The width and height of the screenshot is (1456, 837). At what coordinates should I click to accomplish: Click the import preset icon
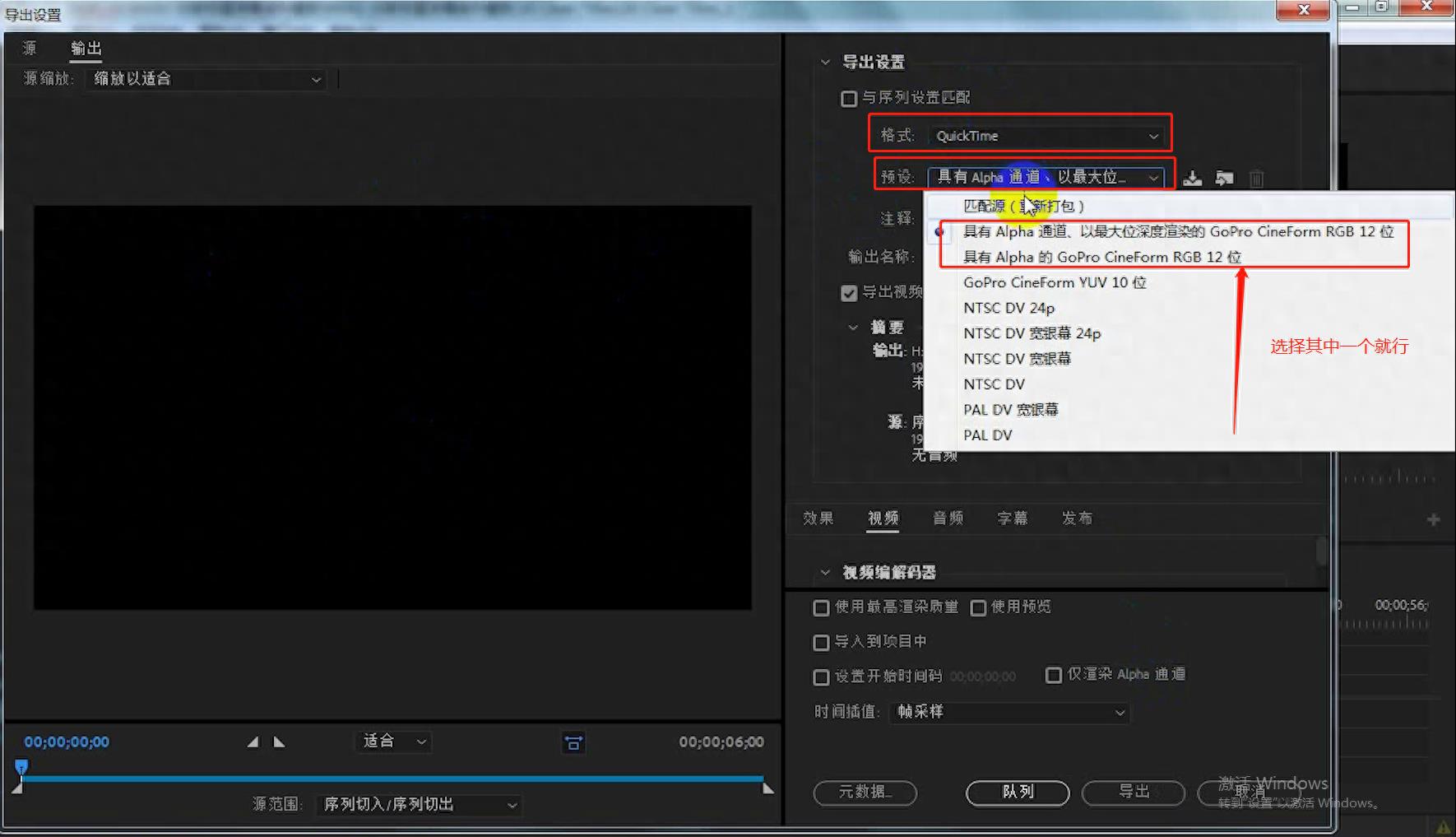(1224, 179)
